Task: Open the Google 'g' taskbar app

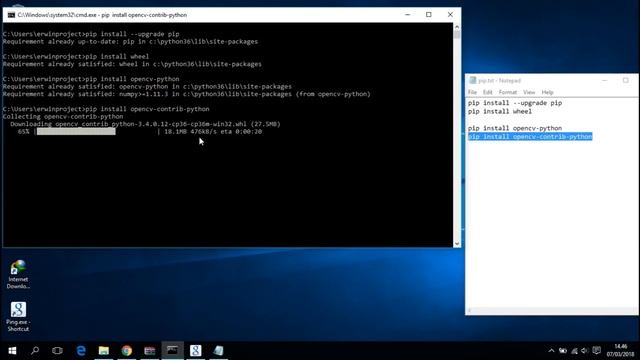Action: coord(196,351)
